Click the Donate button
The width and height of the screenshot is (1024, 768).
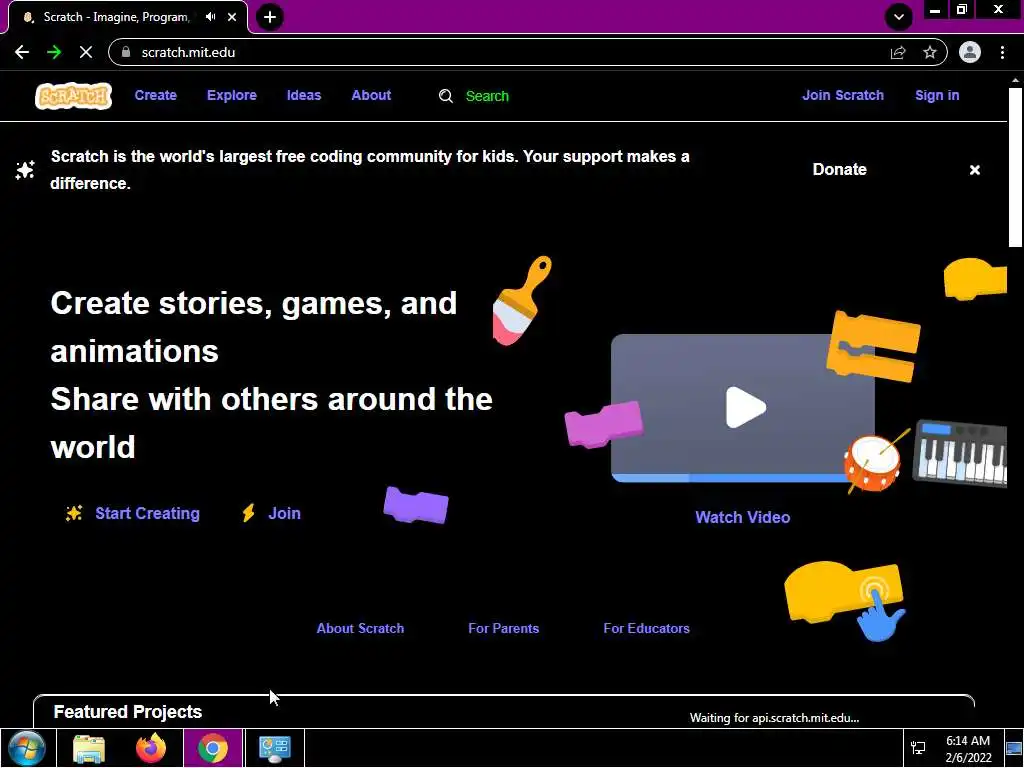(x=839, y=170)
